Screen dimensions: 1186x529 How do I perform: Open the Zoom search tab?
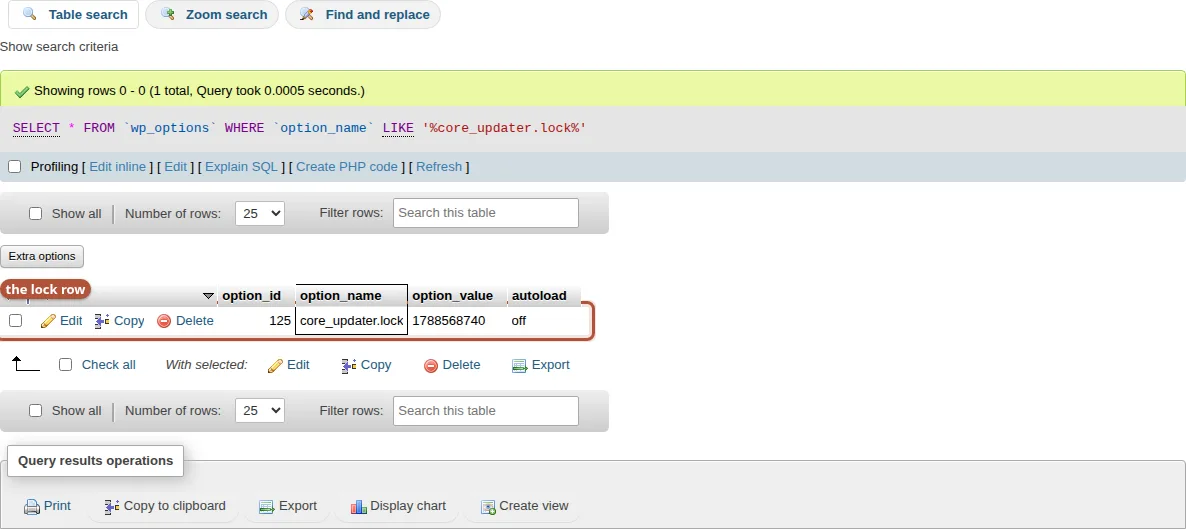[x=212, y=14]
